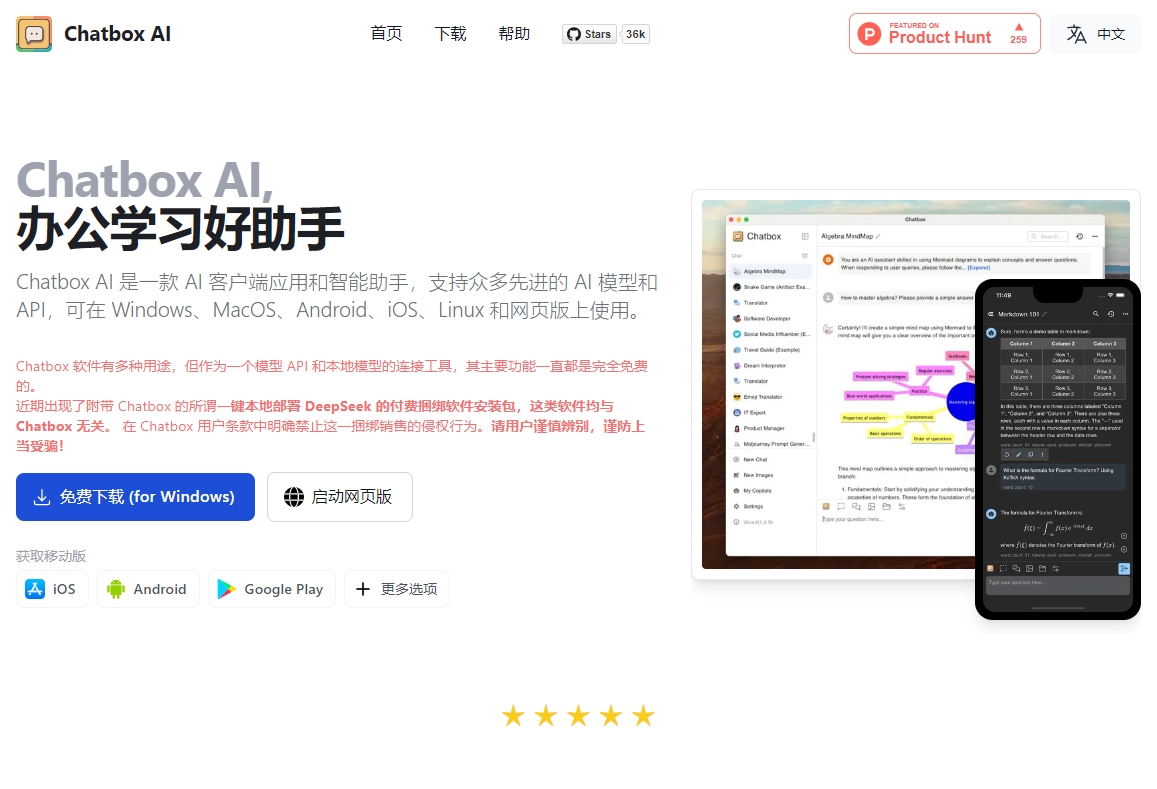Viewport: 1157px width, 789px height.
Task: Open the 下载 nav item
Action: tap(450, 34)
